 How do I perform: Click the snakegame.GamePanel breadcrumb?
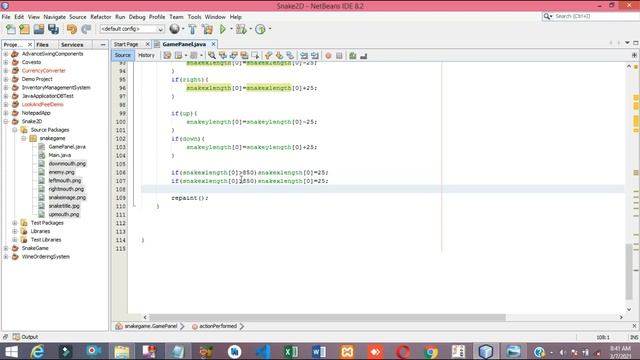[151, 326]
